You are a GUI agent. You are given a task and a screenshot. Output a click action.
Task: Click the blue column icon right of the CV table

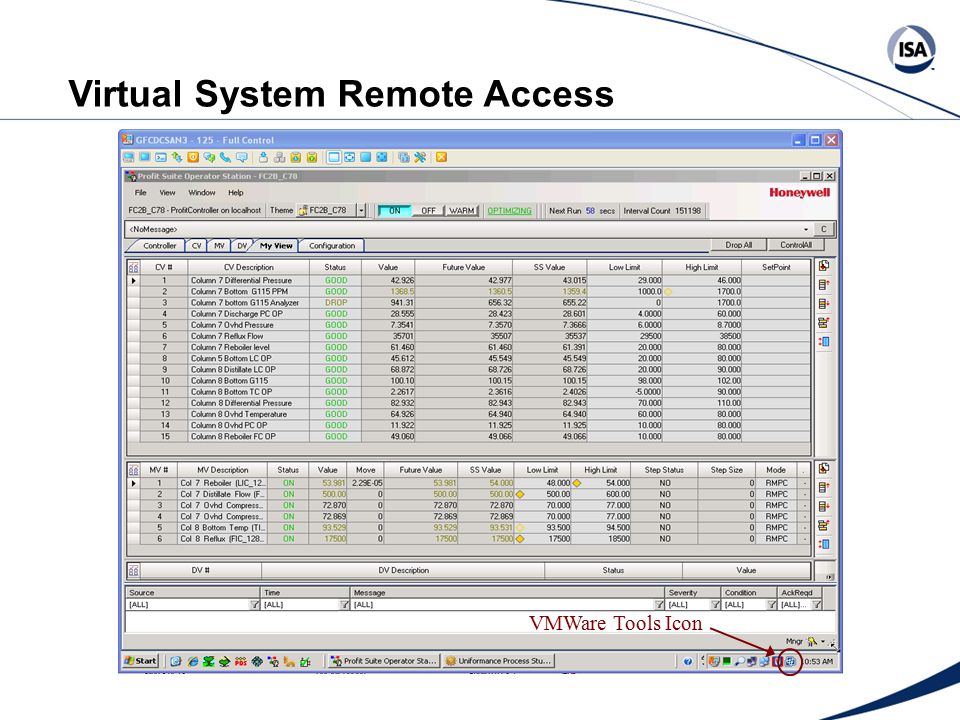824,342
